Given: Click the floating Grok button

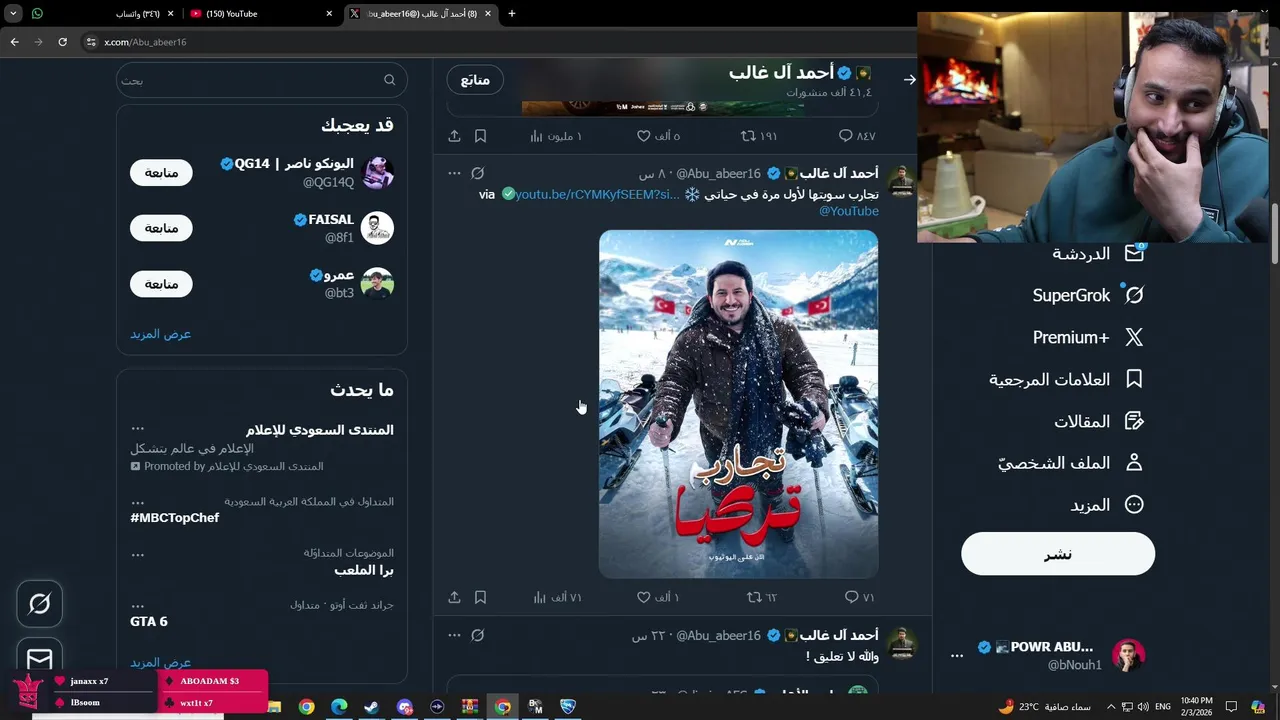Looking at the screenshot, I should pos(39,604).
